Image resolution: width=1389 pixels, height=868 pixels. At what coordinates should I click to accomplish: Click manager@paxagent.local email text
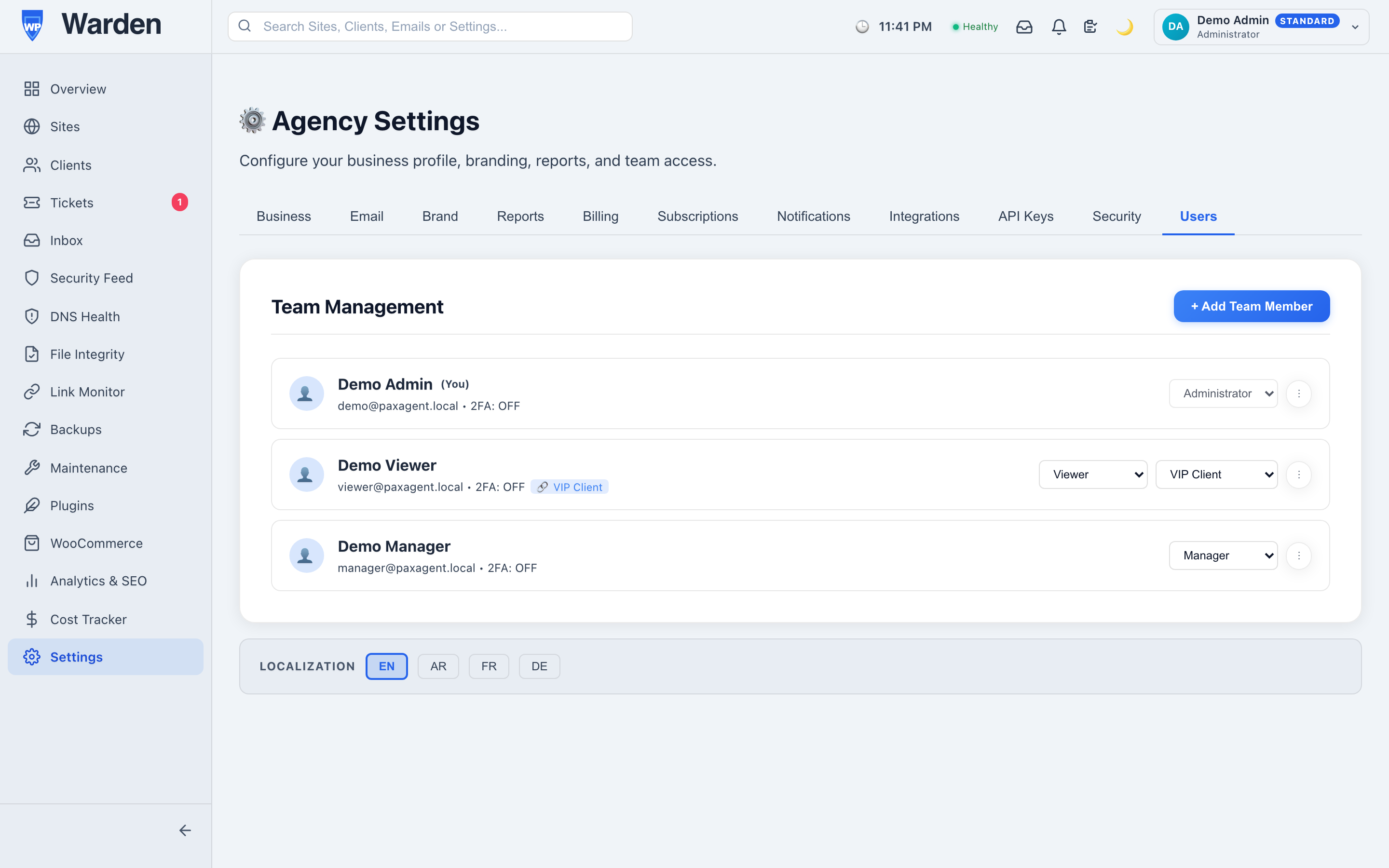coord(407,568)
